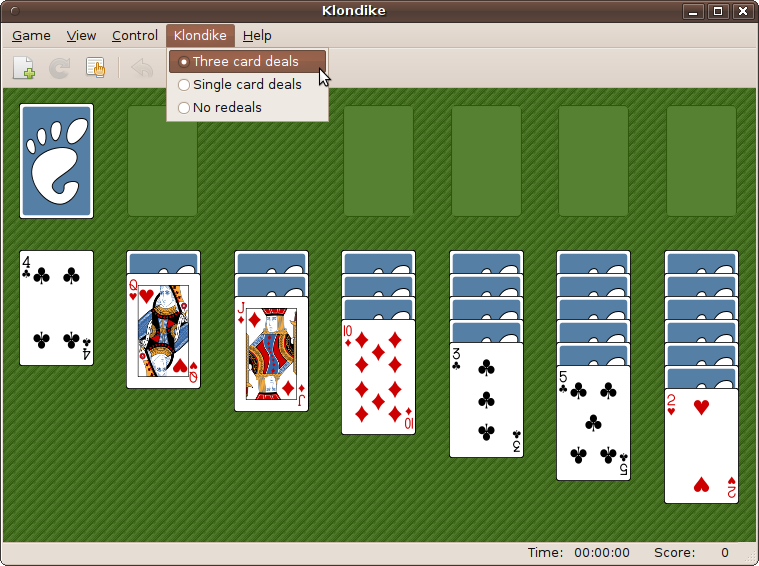759x566 pixels.
Task: Click the Undo move toolbar icon
Action: click(142, 68)
